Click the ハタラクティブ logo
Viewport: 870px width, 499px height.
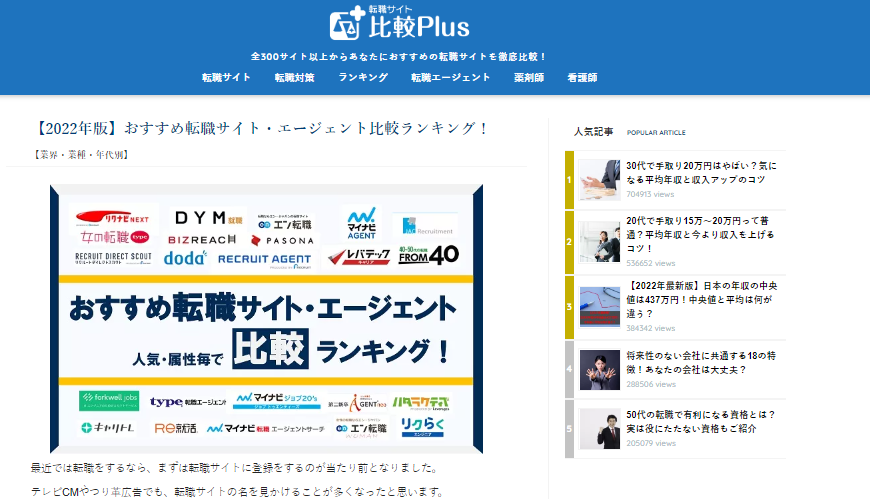click(421, 404)
